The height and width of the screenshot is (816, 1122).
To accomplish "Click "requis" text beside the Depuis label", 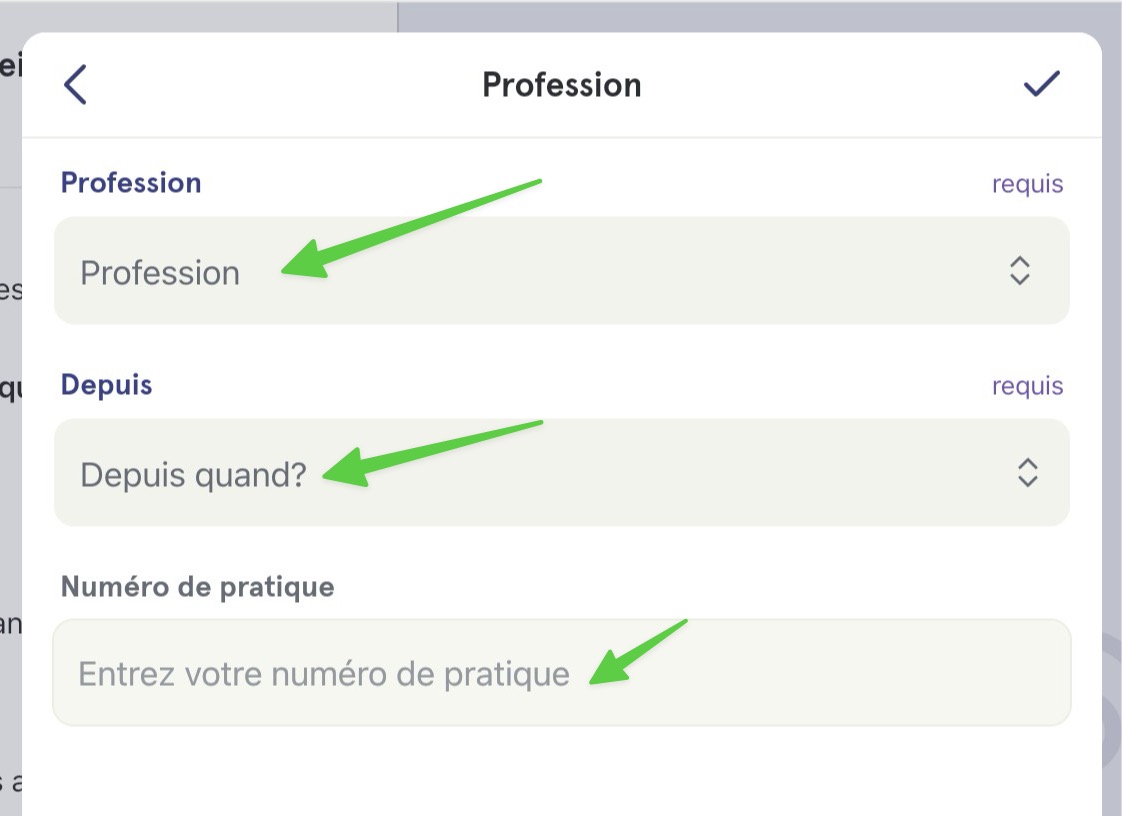I will [1027, 387].
